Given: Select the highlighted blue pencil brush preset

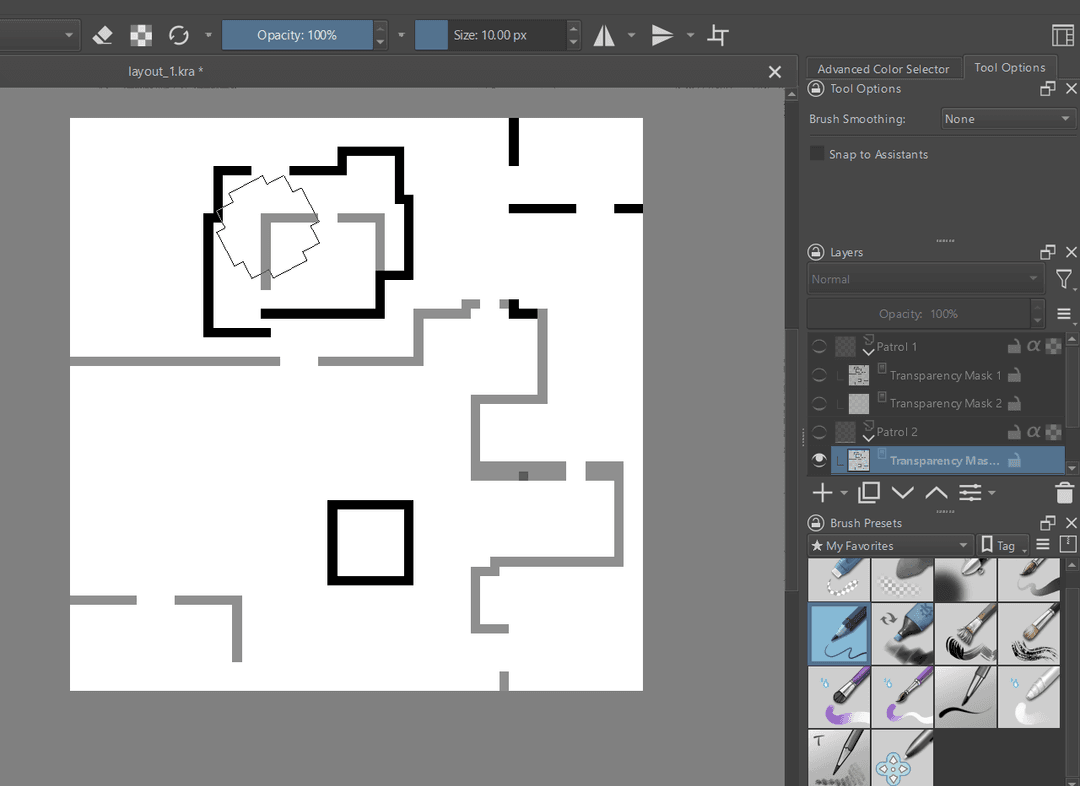Looking at the screenshot, I should 840,634.
